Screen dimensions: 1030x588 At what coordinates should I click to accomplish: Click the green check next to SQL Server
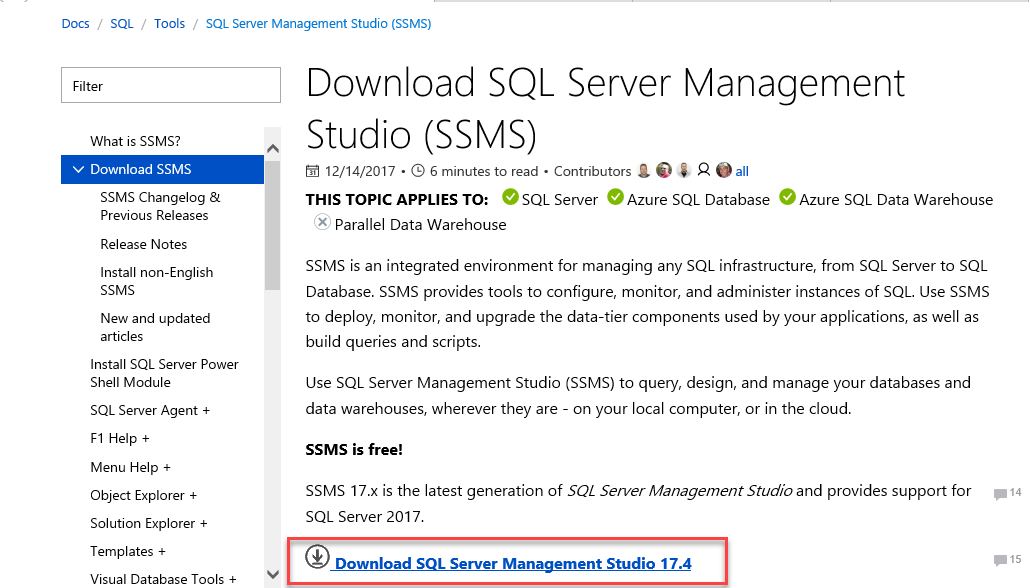pyautogui.click(x=510, y=198)
